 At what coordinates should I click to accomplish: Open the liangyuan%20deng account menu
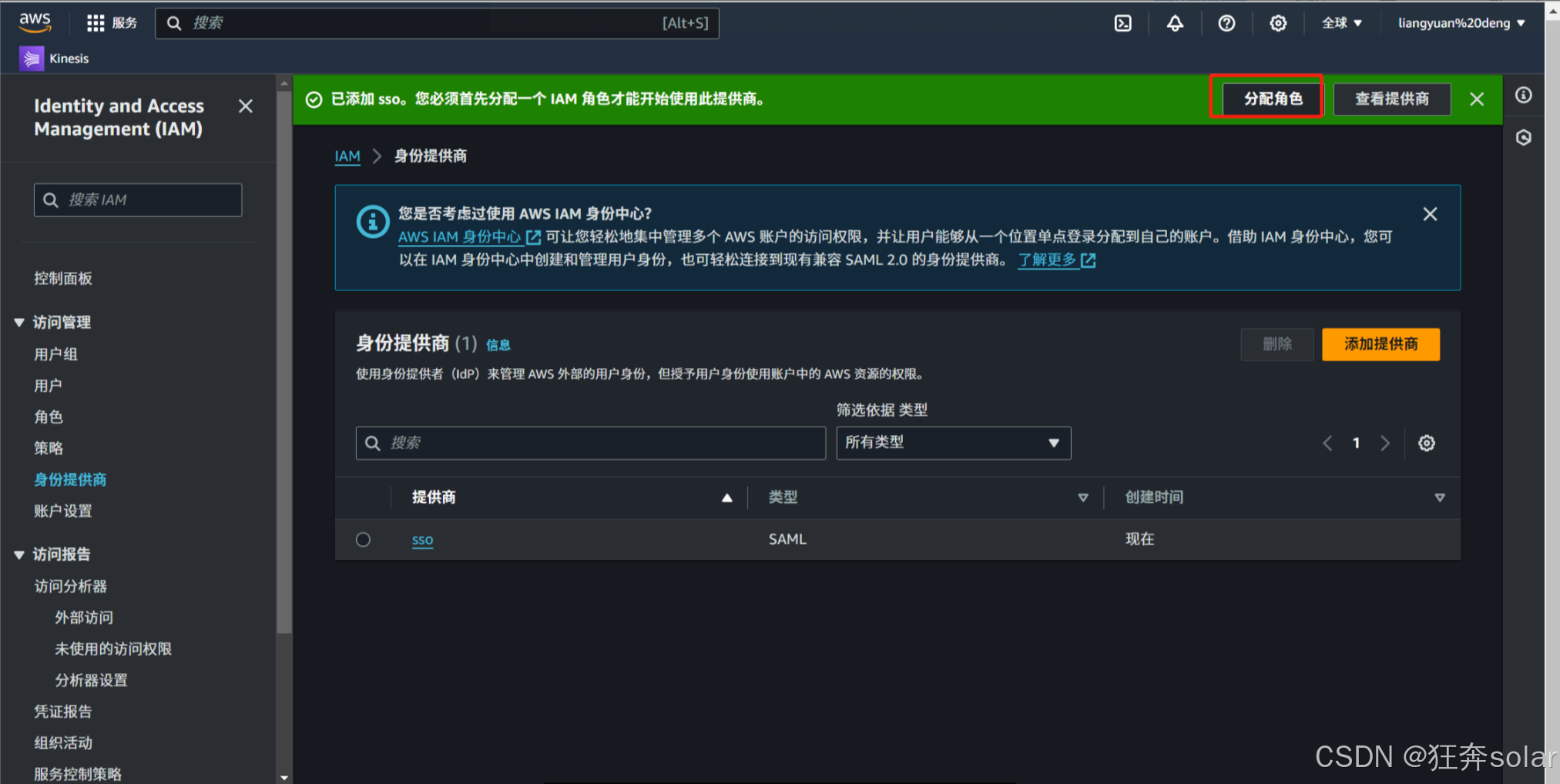click(1461, 23)
